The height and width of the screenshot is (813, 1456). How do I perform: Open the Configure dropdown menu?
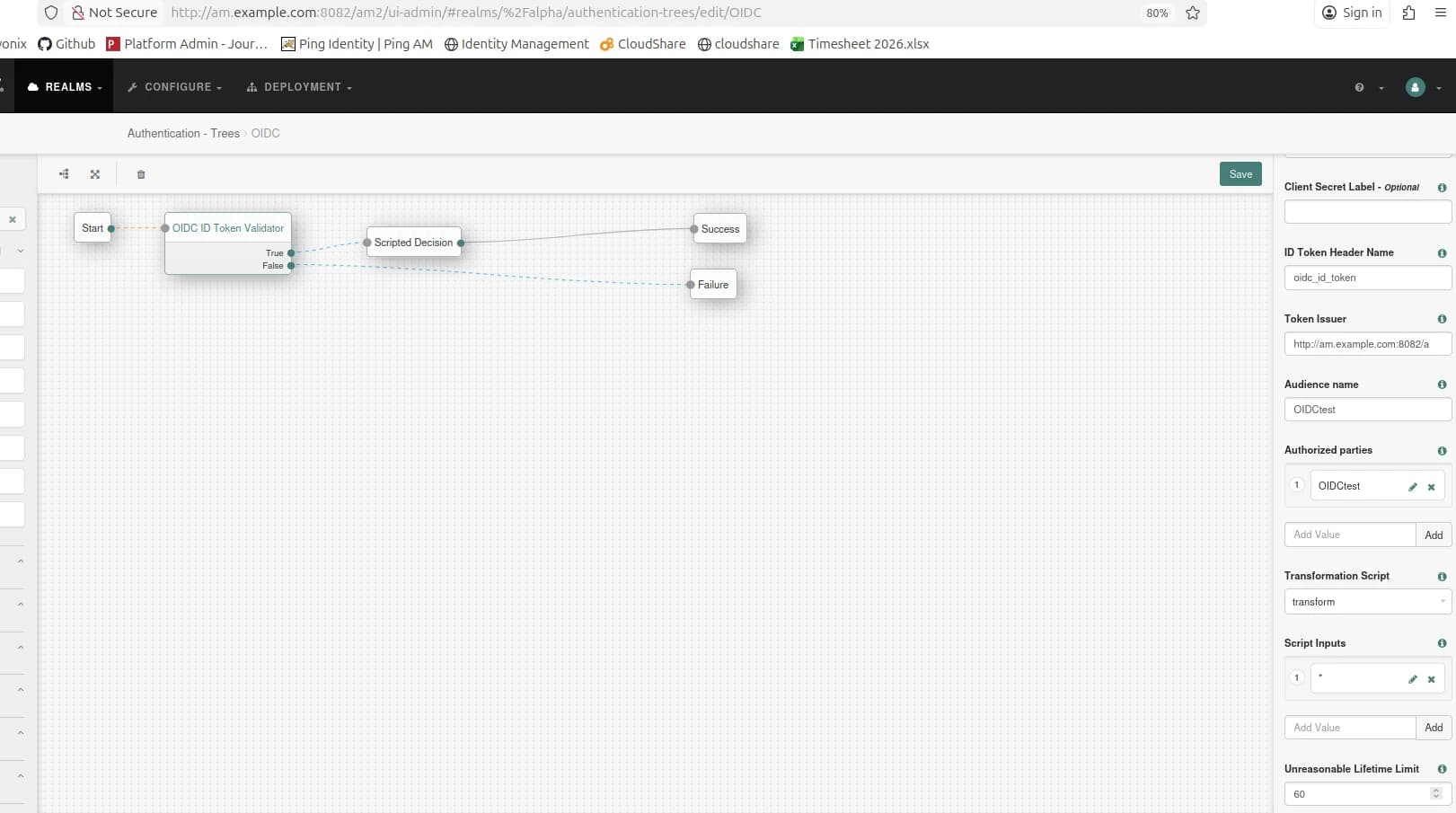[174, 87]
